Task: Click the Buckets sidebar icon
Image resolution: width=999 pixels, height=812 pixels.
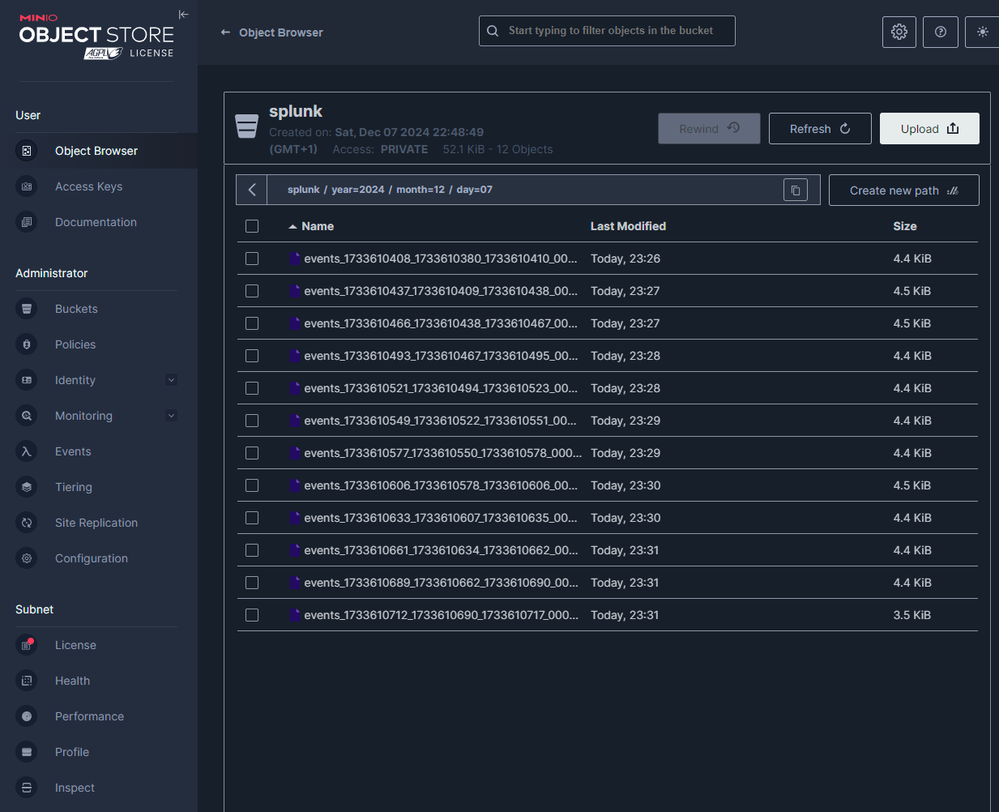Action: point(27,309)
